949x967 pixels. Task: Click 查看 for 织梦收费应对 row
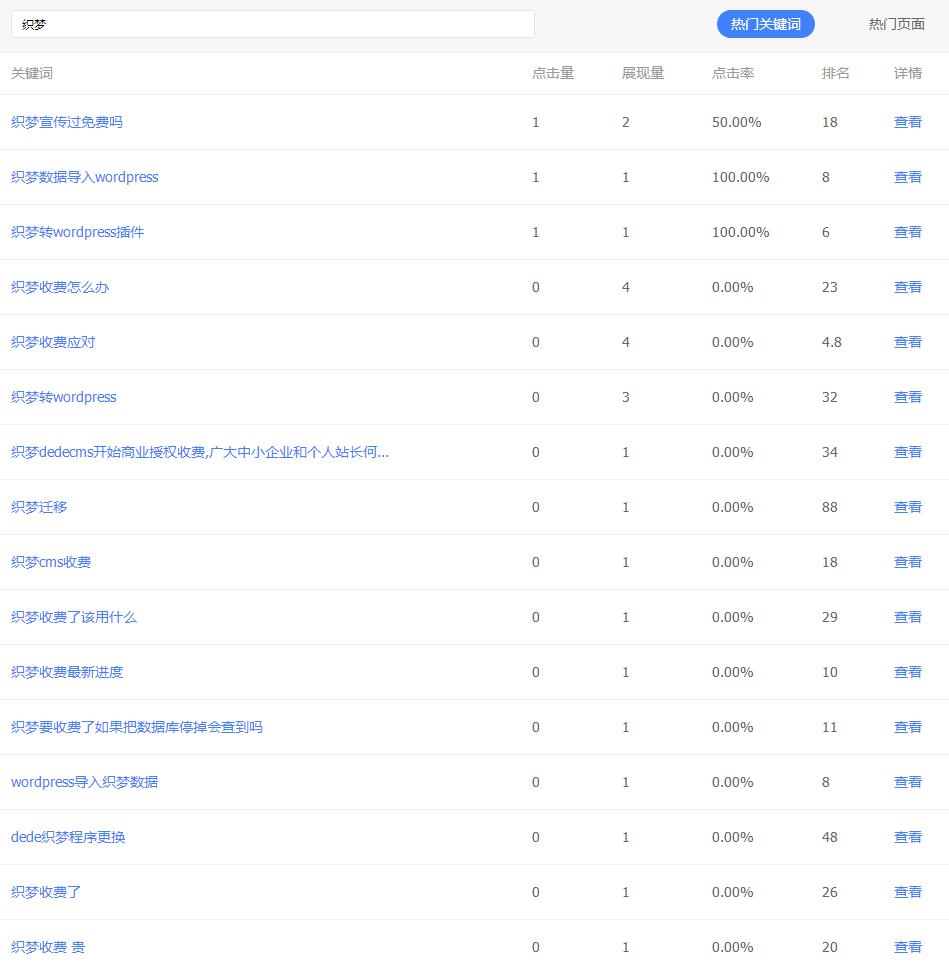(x=908, y=342)
